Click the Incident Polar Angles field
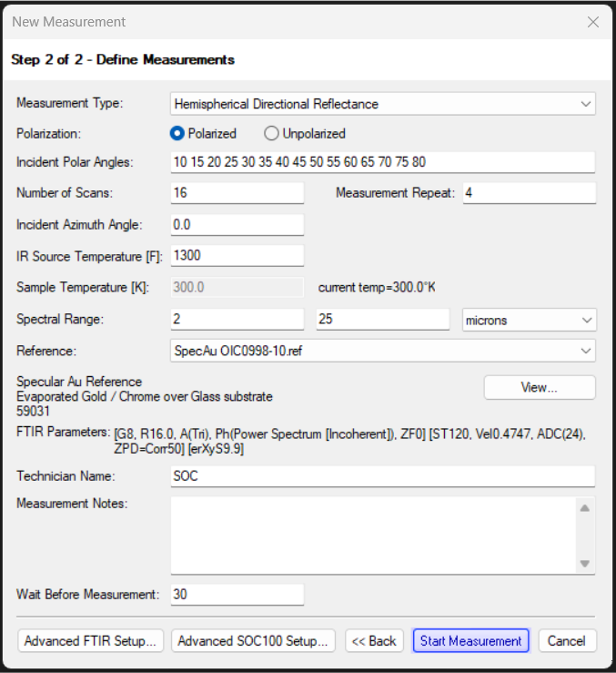 click(383, 162)
